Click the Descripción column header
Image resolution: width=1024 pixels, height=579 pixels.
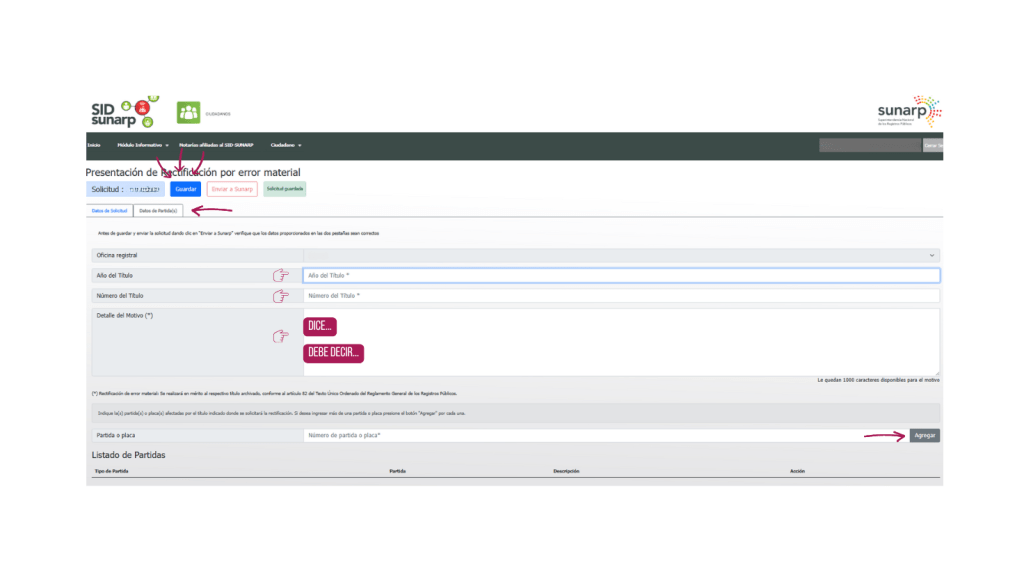click(566, 471)
